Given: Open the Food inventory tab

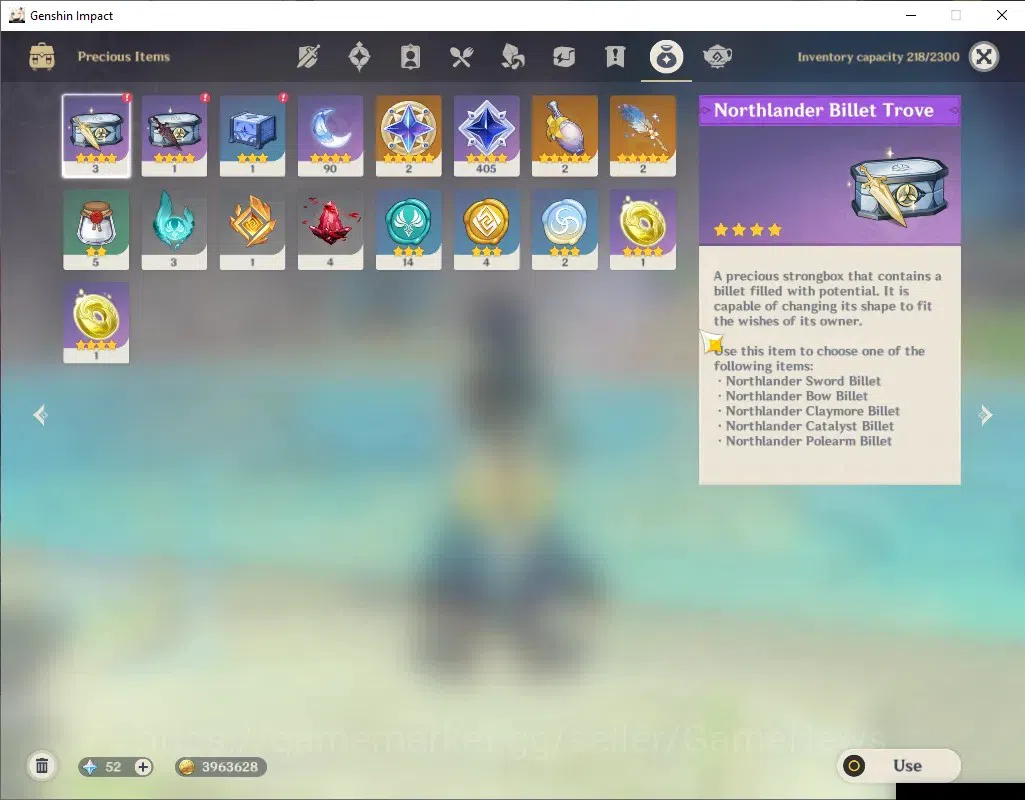Looking at the screenshot, I should pyautogui.click(x=461, y=57).
